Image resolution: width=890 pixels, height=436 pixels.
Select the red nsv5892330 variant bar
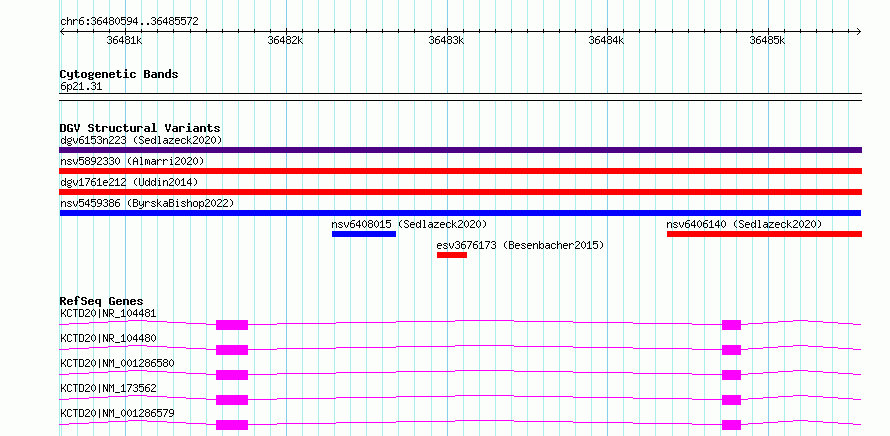click(x=460, y=171)
